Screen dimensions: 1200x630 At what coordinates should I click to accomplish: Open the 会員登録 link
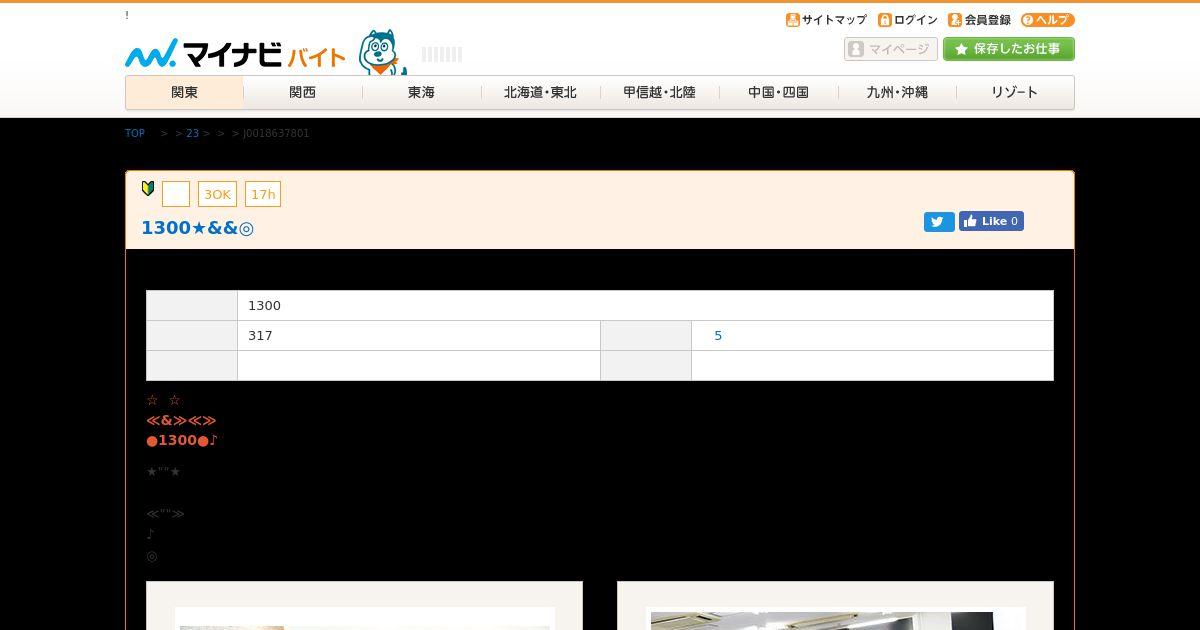click(x=979, y=20)
